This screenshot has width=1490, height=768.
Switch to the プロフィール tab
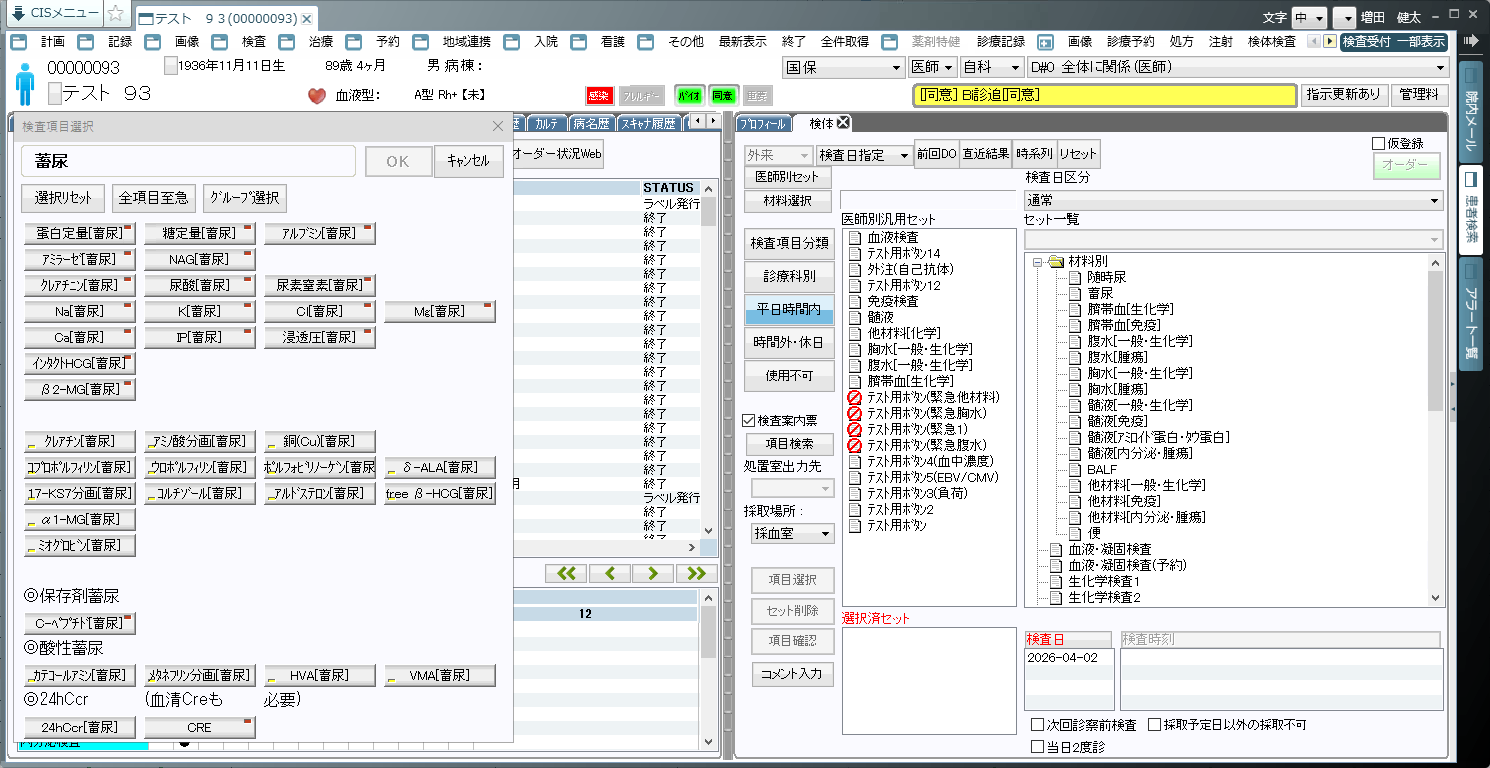(x=764, y=124)
